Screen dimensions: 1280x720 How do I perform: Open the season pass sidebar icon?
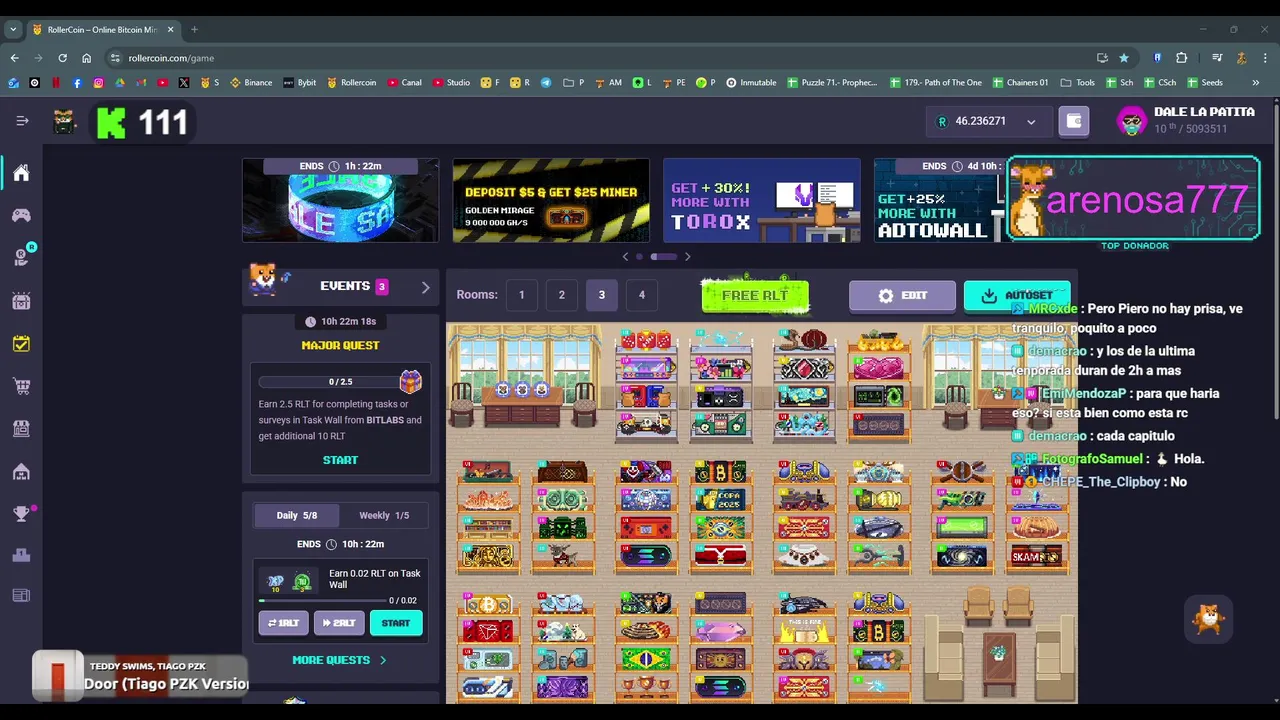[x=21, y=300]
